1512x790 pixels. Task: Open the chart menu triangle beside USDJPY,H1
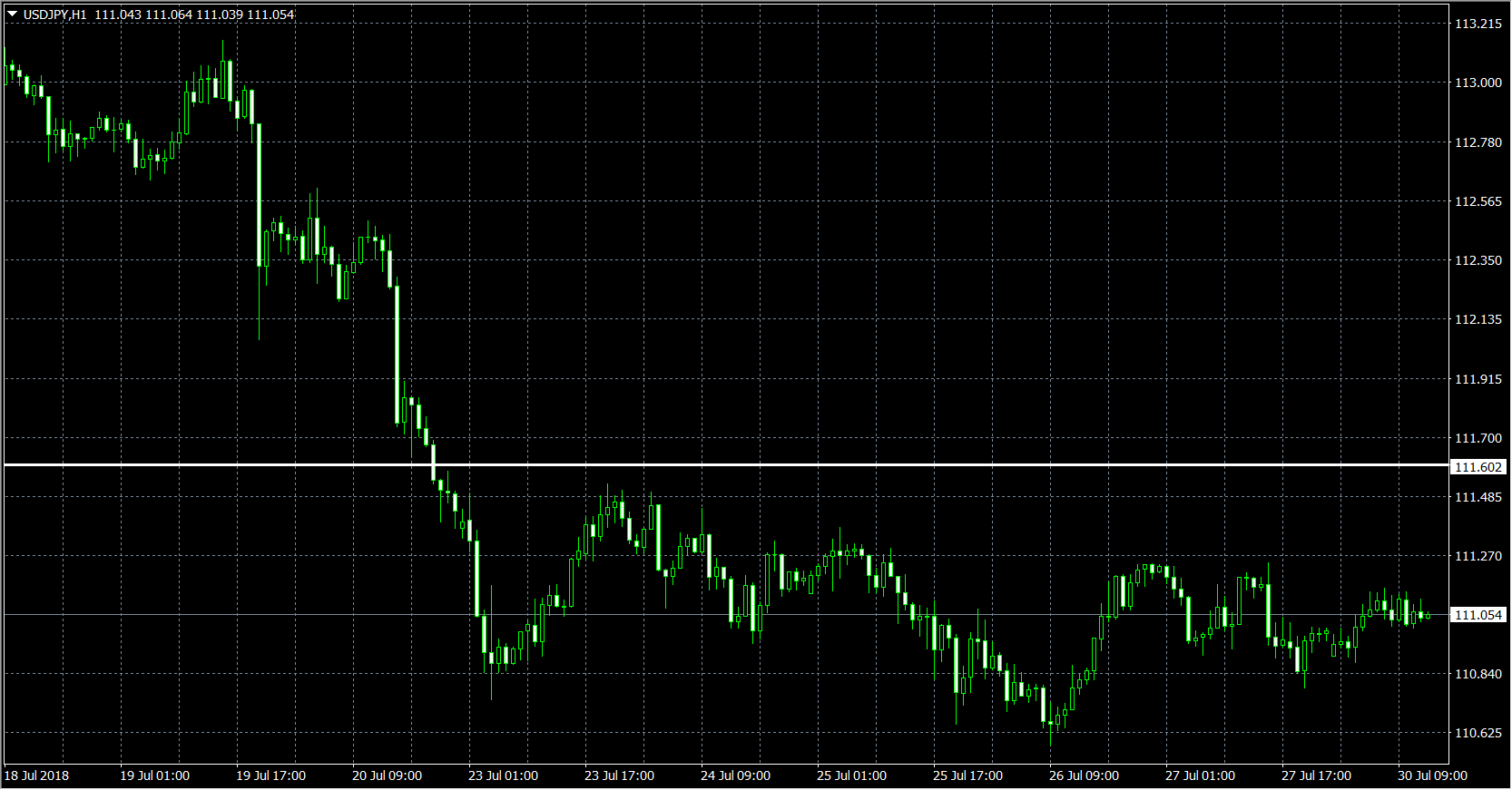click(x=13, y=15)
